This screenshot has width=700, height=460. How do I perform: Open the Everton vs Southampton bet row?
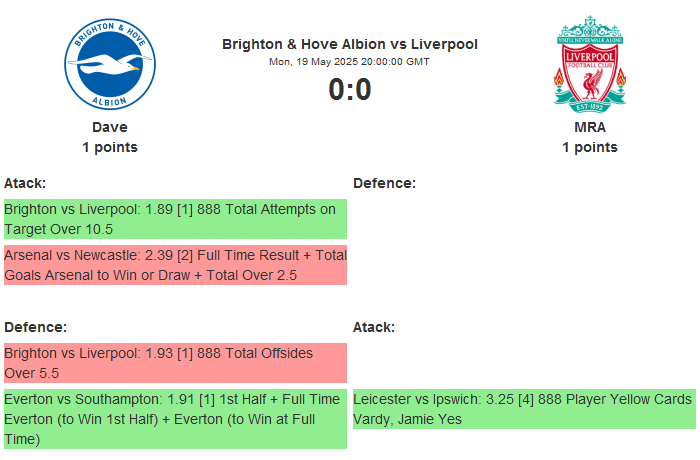click(175, 419)
